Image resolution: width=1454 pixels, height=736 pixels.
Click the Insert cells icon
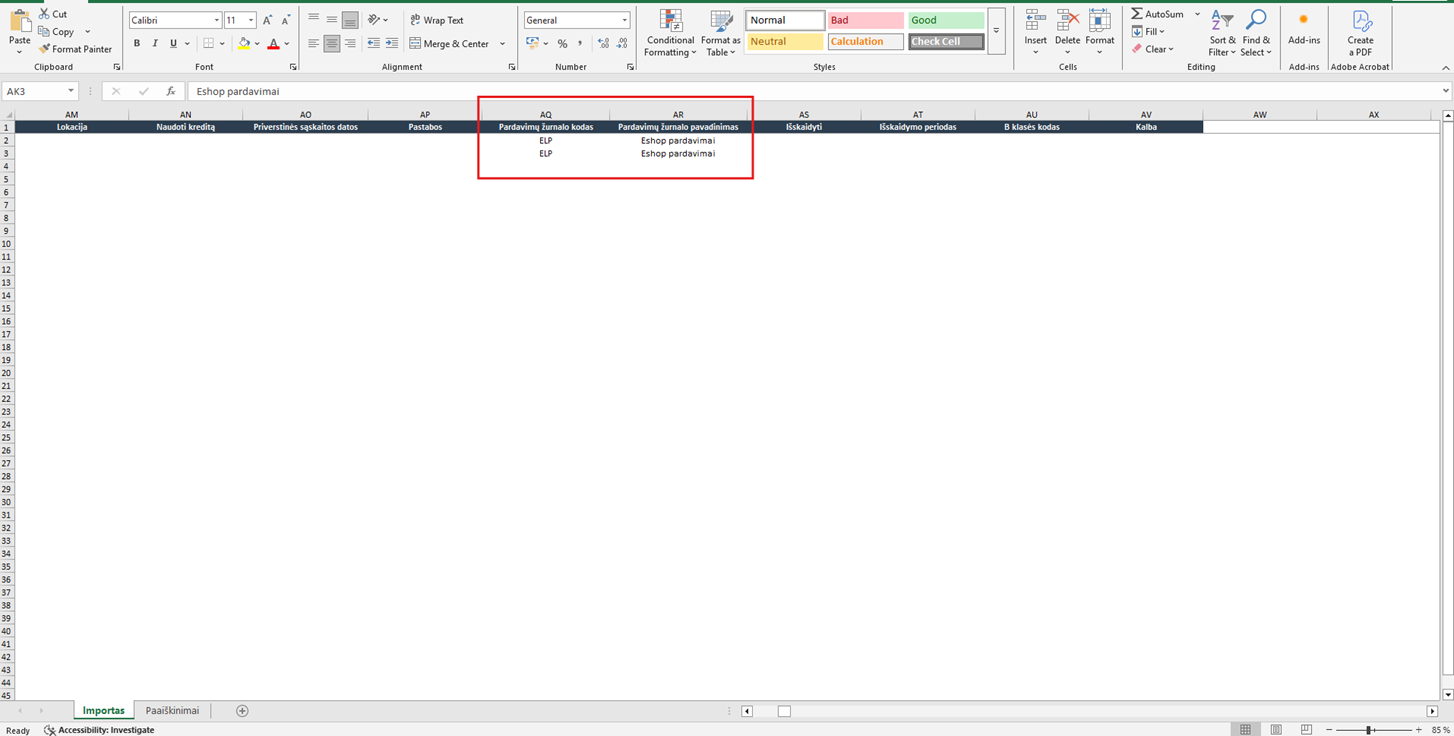(1036, 21)
